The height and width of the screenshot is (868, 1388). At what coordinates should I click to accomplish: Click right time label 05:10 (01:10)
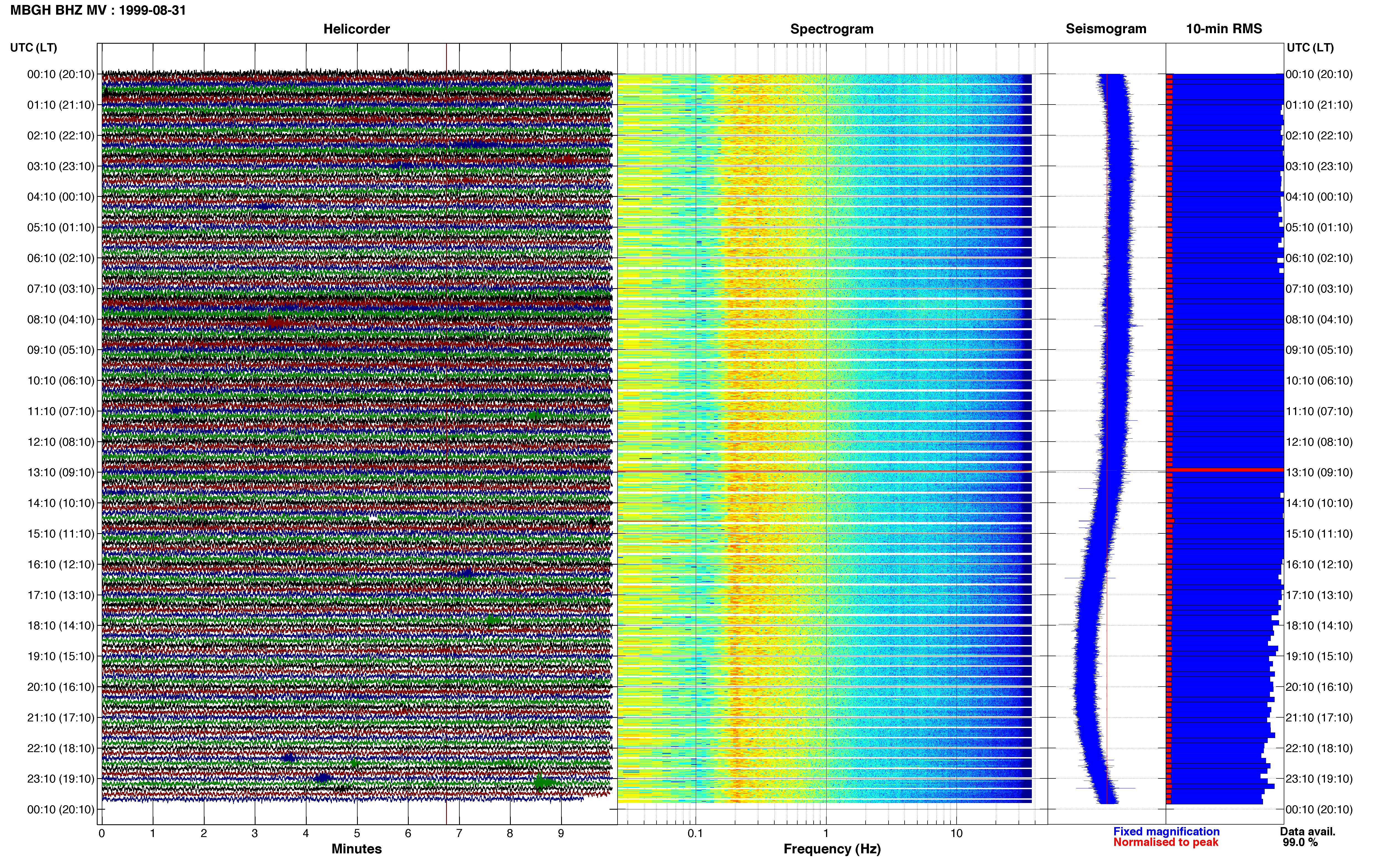pos(1319,227)
